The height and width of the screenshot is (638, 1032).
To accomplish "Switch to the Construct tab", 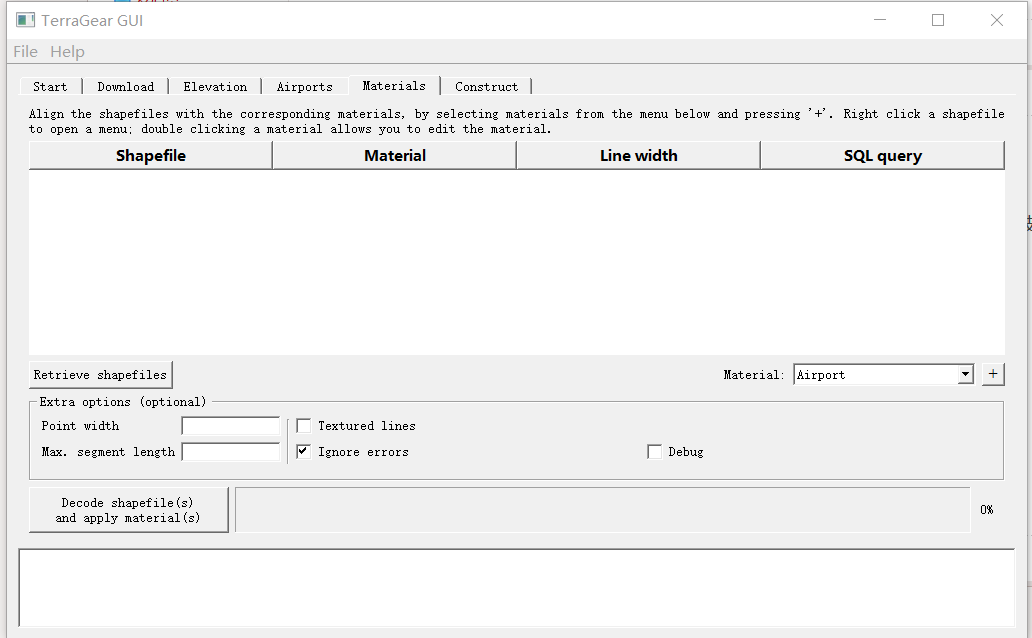I will click(486, 87).
